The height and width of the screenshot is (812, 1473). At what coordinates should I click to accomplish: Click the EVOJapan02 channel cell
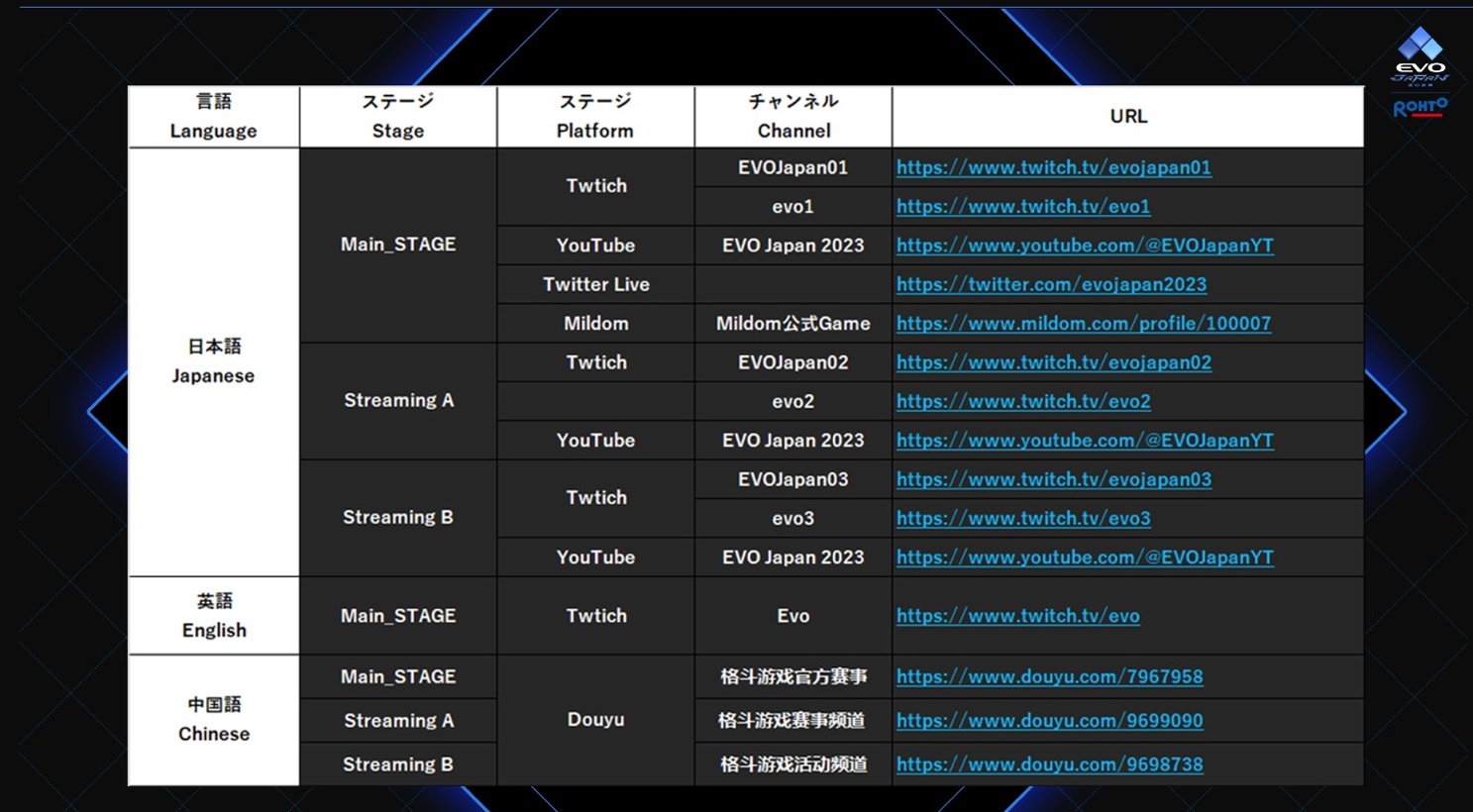(x=793, y=362)
